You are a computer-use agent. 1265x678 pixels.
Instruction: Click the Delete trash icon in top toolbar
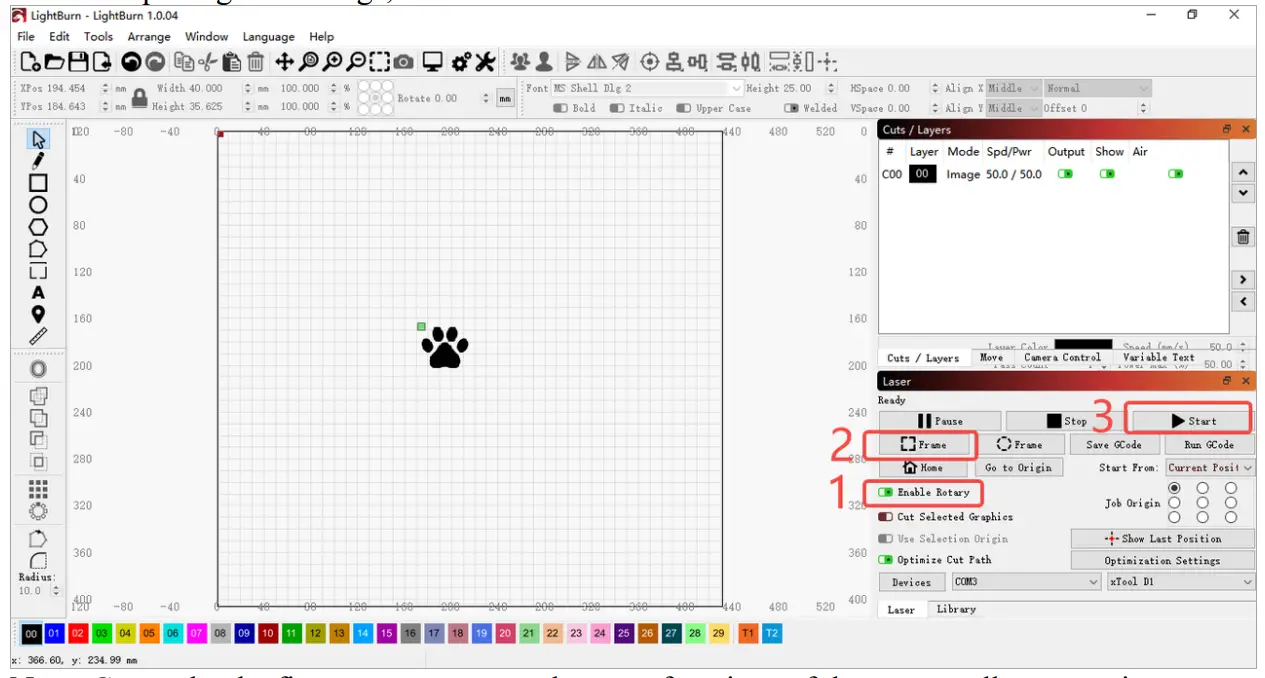256,62
